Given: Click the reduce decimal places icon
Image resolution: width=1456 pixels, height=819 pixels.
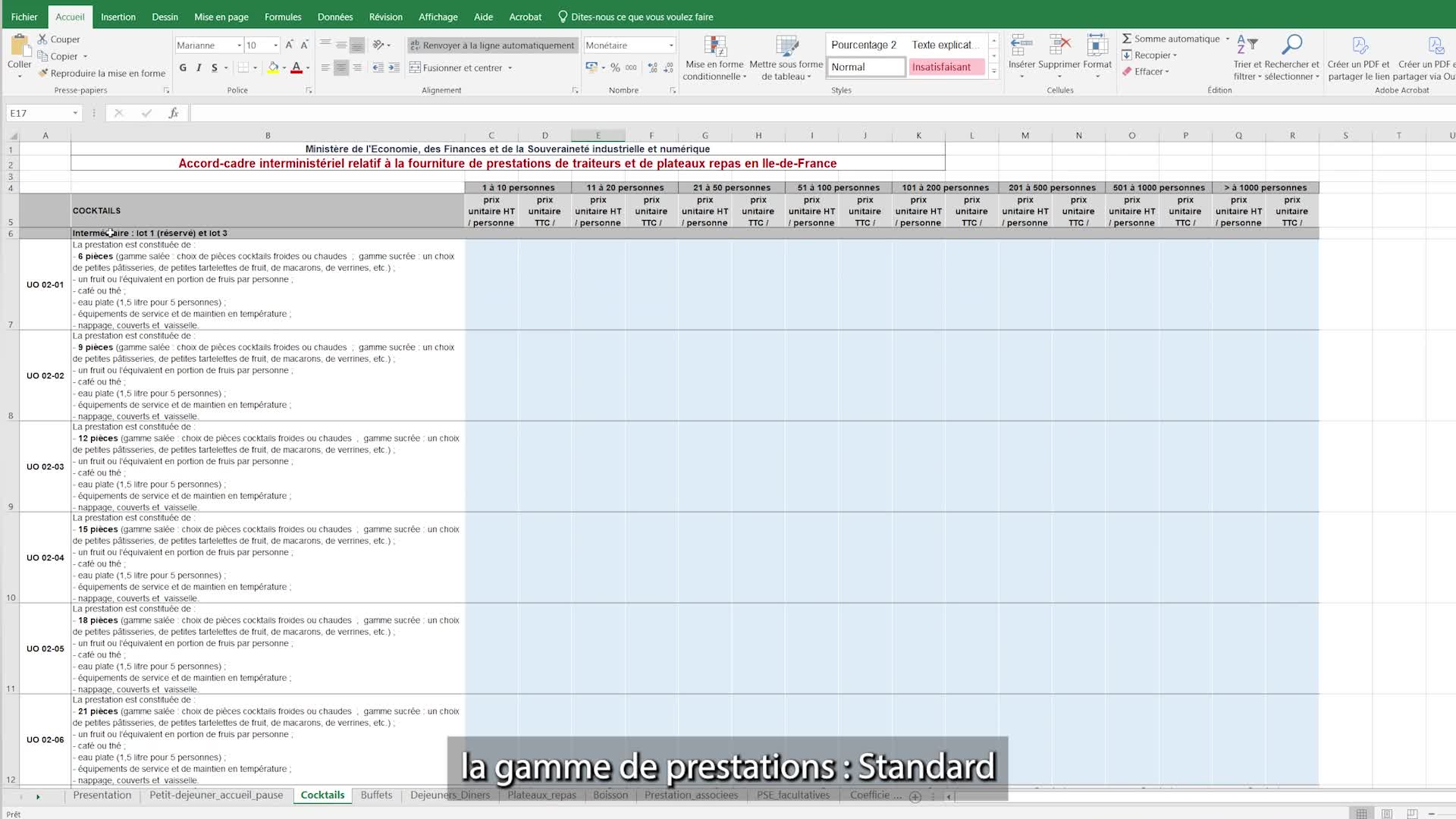Looking at the screenshot, I should pyautogui.click(x=668, y=67).
